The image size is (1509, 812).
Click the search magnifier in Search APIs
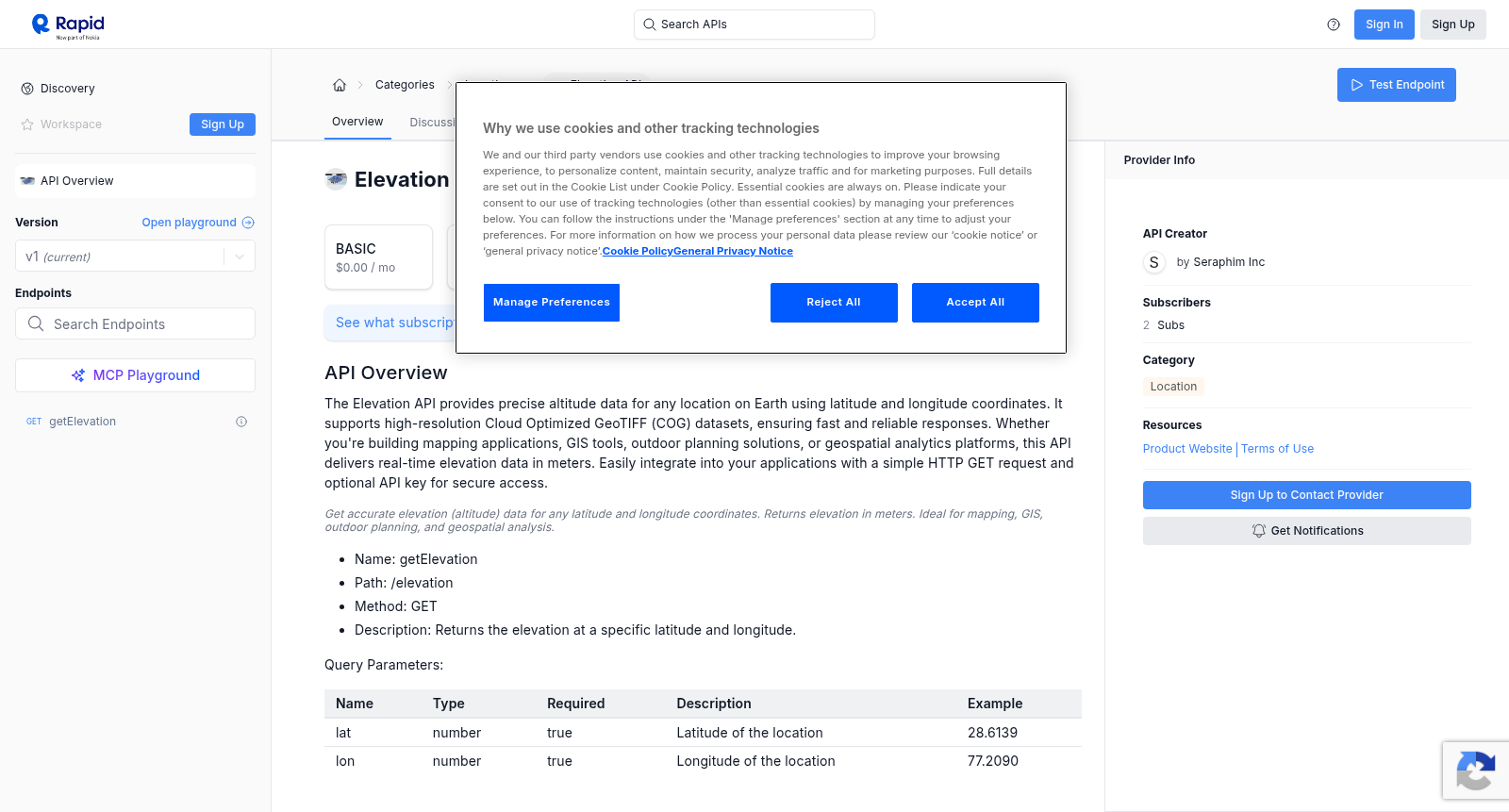pos(650,25)
